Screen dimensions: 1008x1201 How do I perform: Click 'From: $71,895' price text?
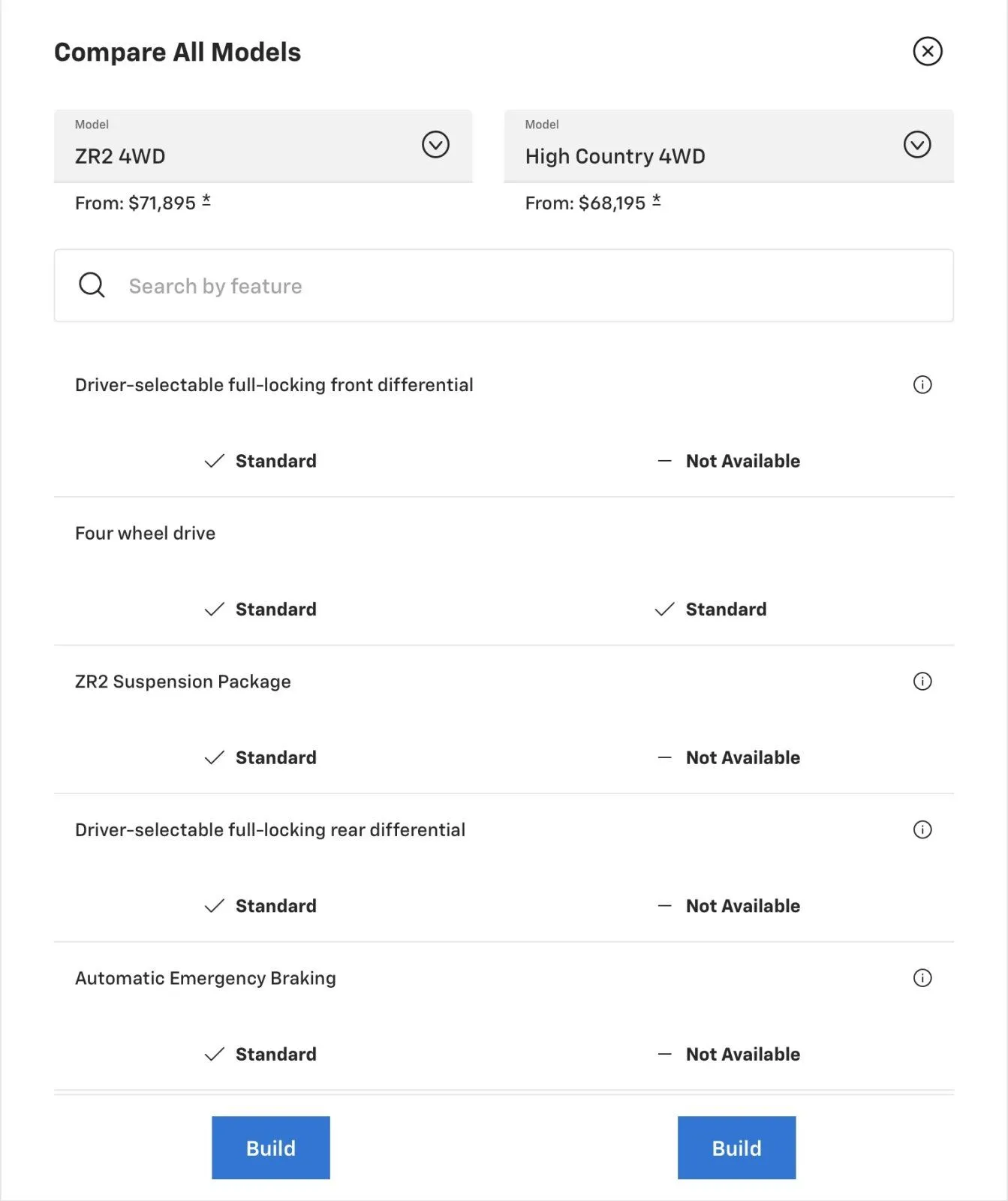tap(135, 203)
